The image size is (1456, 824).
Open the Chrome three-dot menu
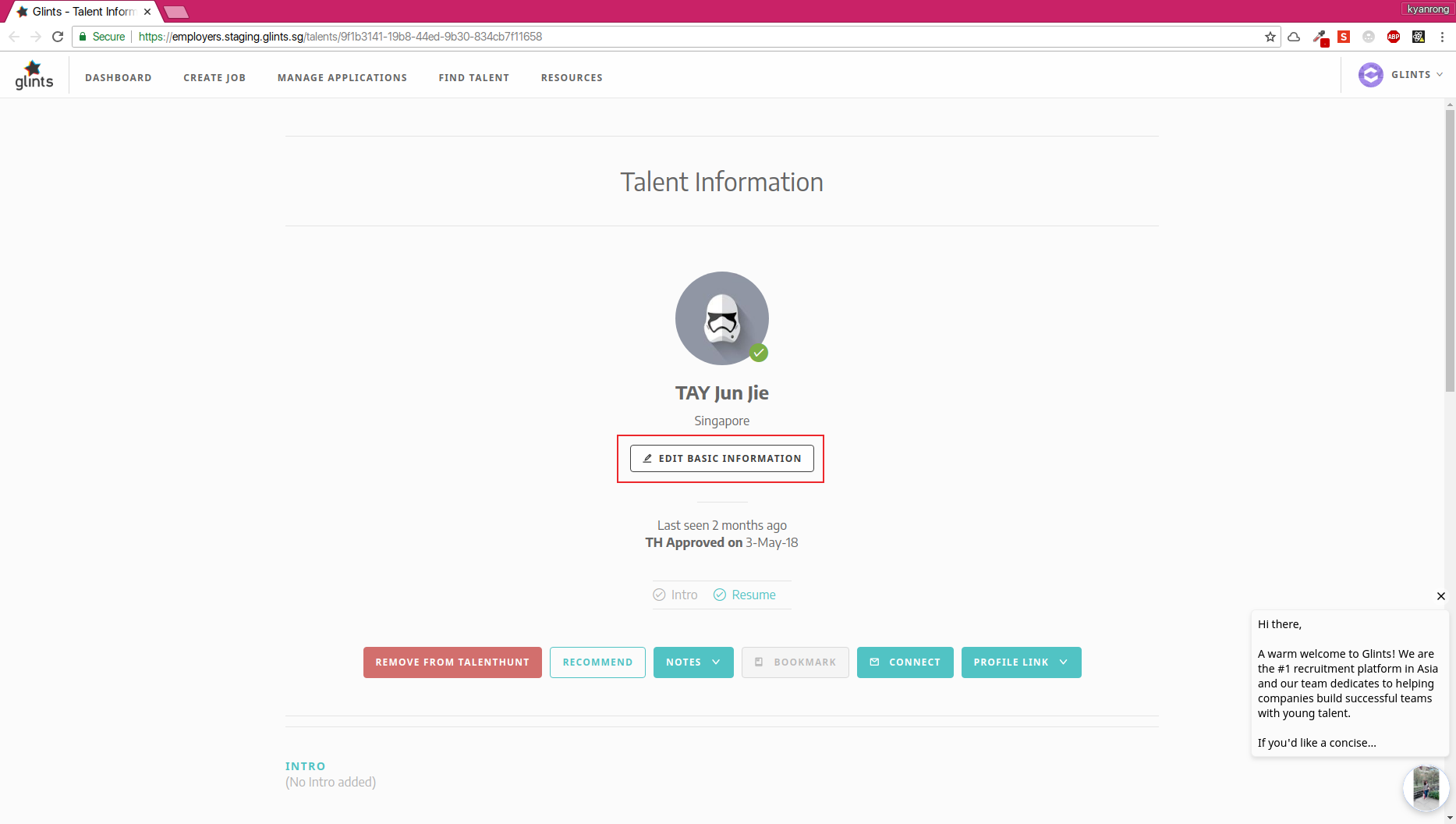[x=1443, y=37]
